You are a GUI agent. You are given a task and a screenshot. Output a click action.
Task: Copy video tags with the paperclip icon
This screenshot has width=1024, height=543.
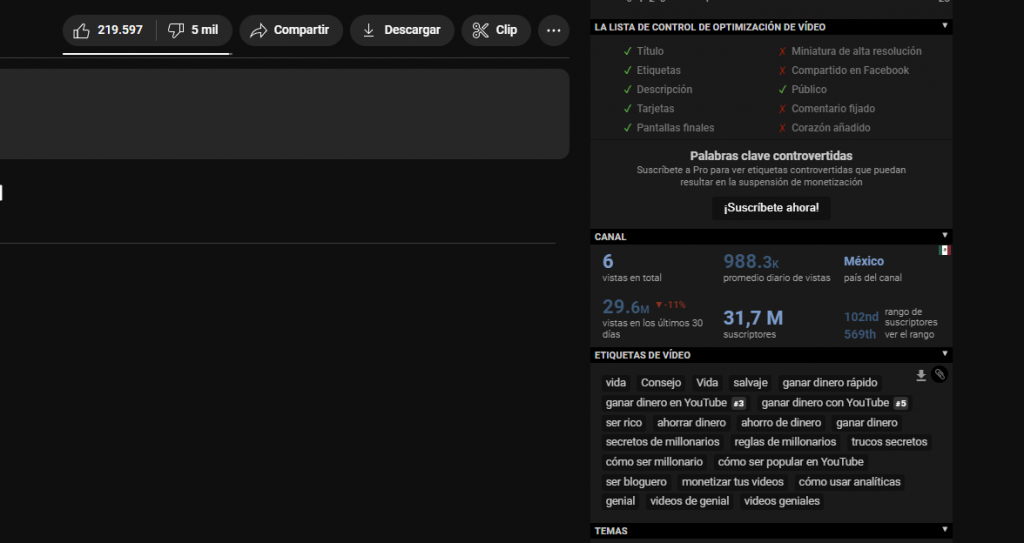coord(939,375)
